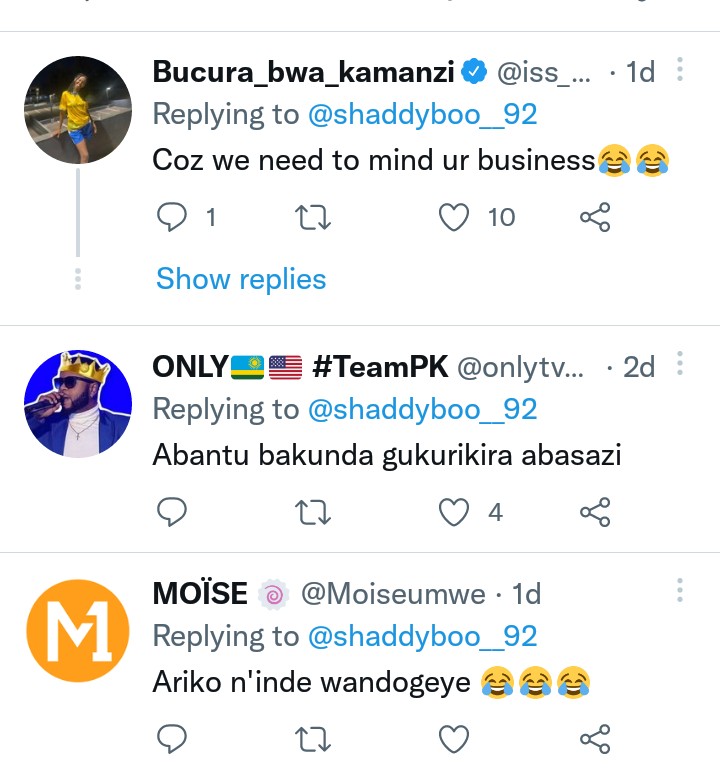Open more options for MOÏSE's tweet
The image size is (720, 769).
[680, 591]
